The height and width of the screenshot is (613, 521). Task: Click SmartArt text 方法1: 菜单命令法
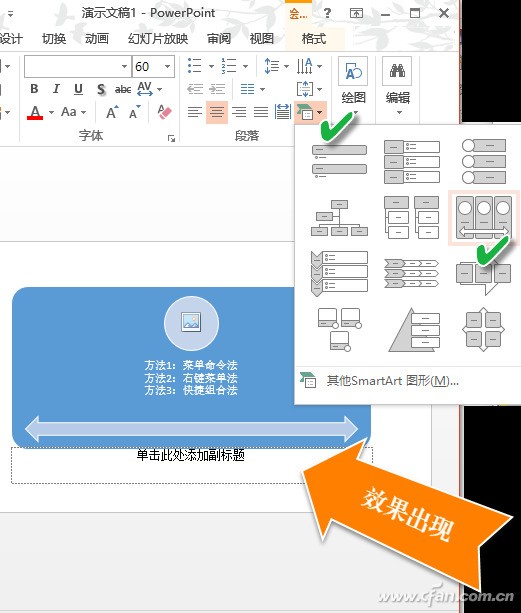(191, 365)
